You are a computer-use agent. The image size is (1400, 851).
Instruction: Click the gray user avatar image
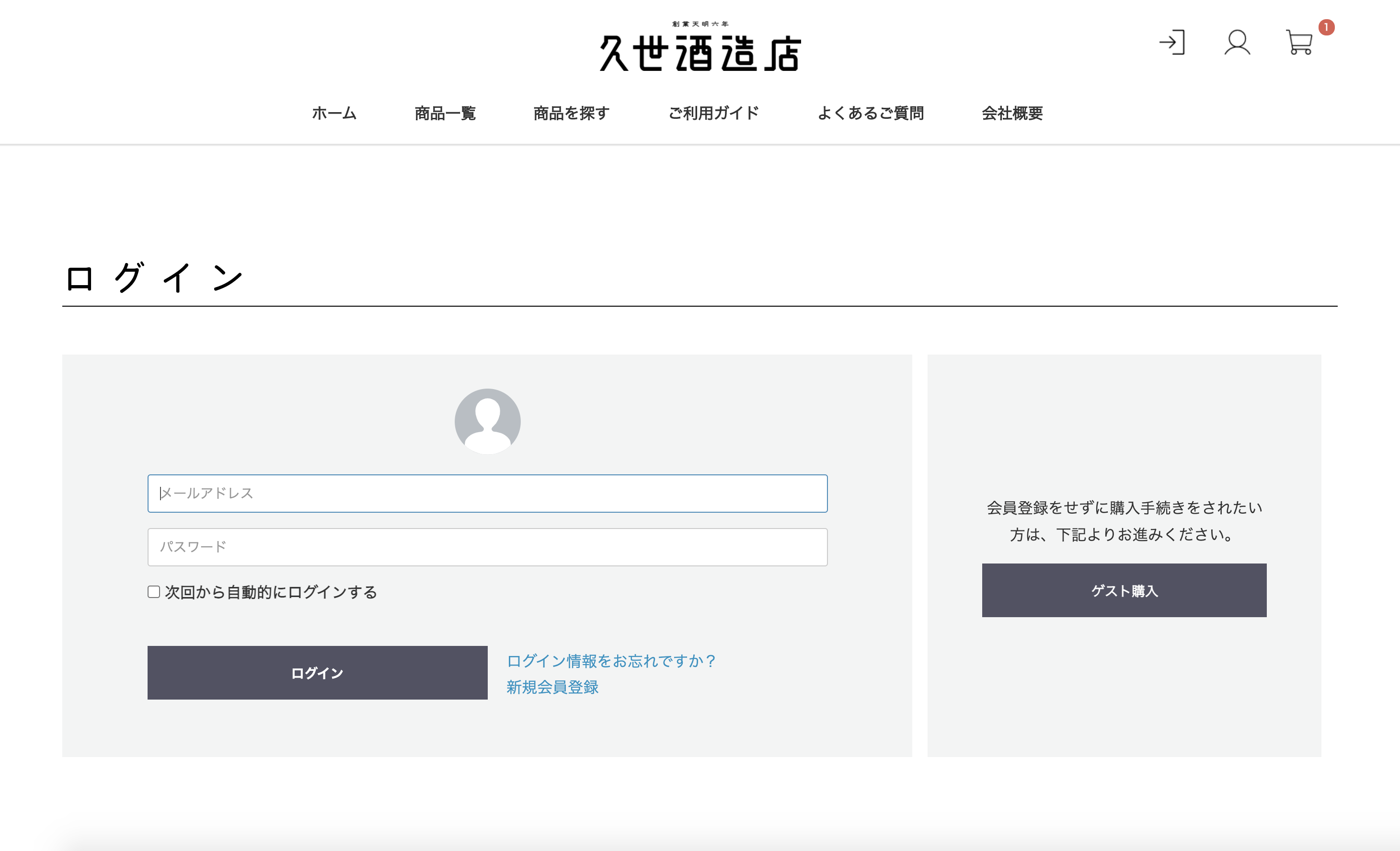click(487, 421)
